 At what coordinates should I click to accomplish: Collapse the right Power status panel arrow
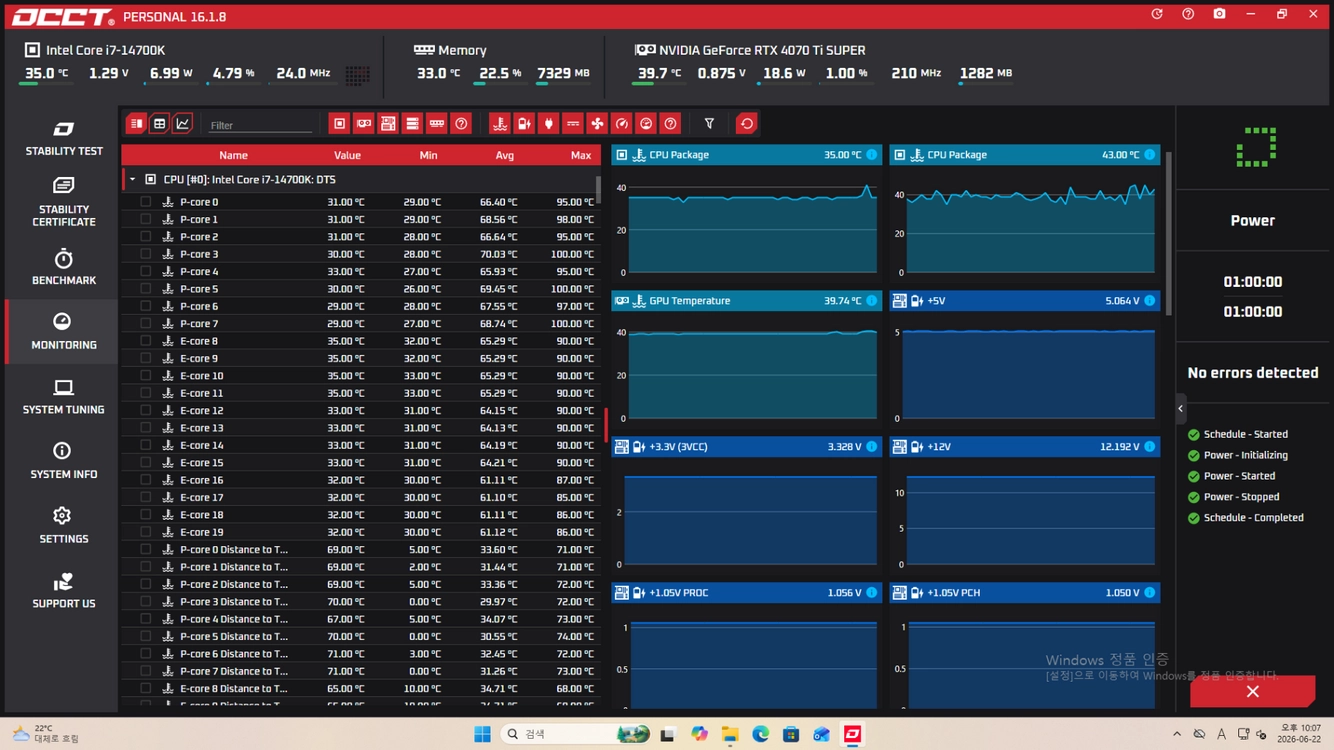(x=1181, y=408)
